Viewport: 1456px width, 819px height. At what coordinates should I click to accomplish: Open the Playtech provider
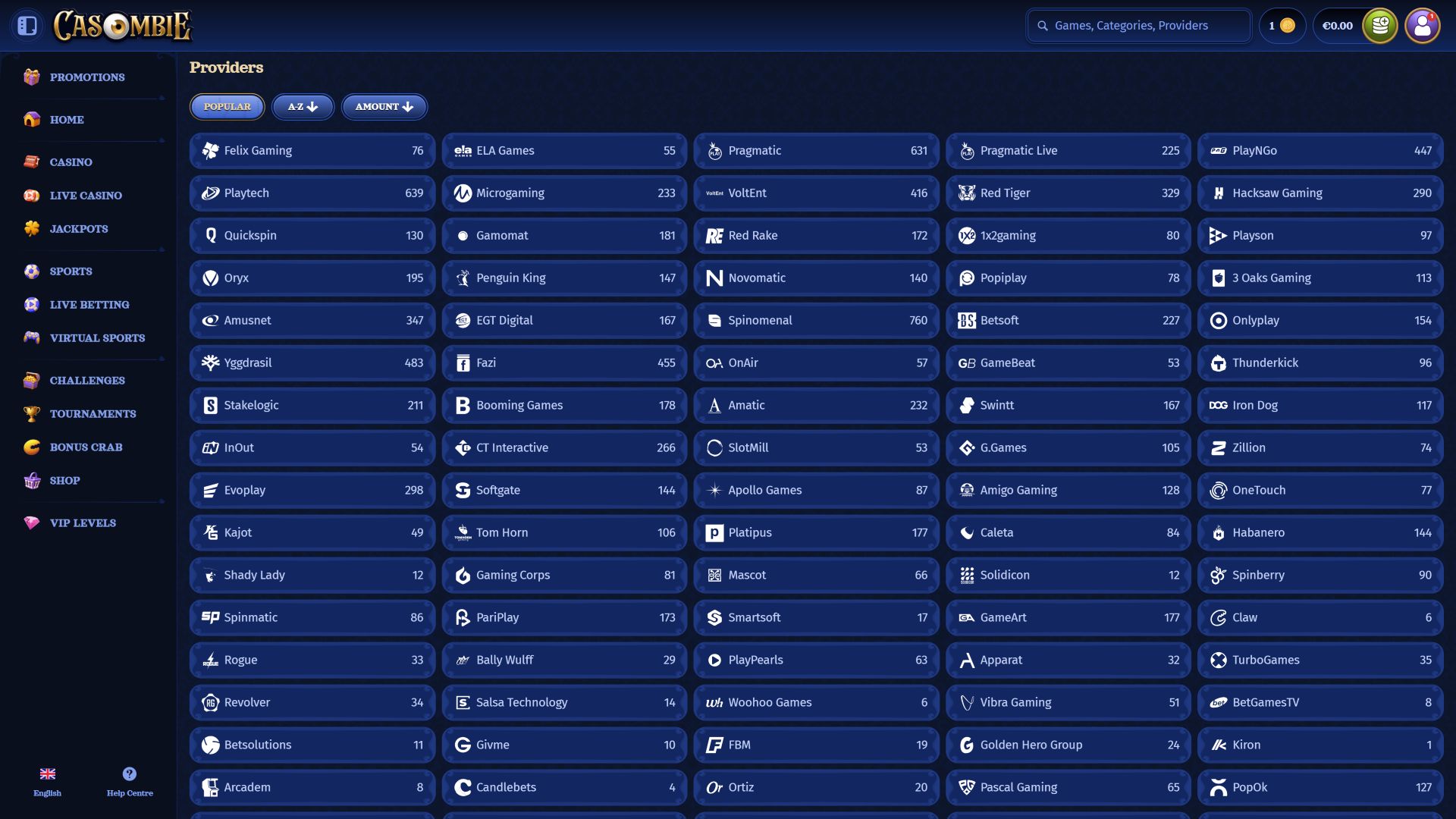(312, 193)
